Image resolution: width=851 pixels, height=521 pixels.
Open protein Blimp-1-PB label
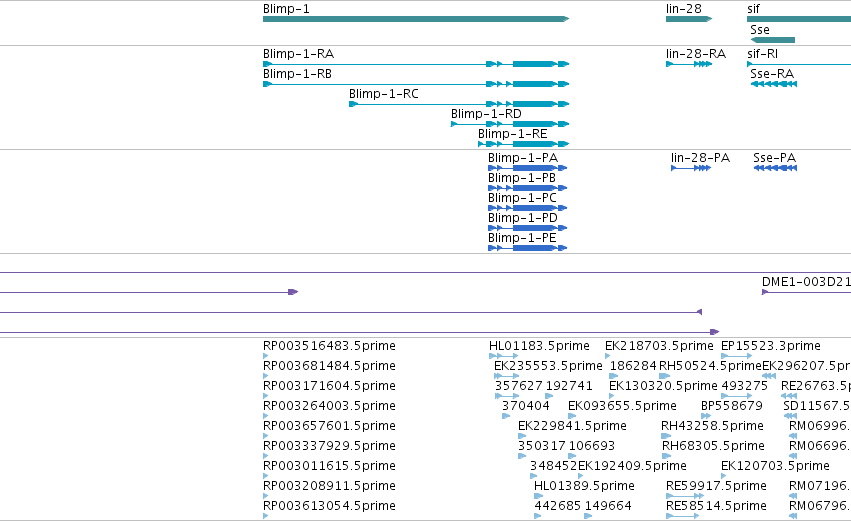(x=522, y=179)
